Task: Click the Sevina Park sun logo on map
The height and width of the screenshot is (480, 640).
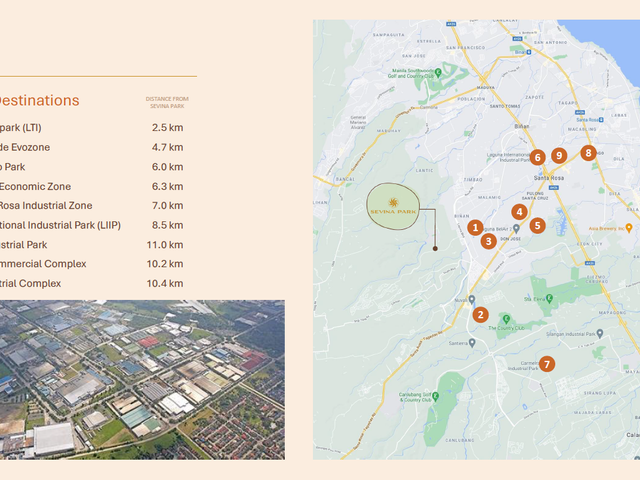Action: coord(393,202)
